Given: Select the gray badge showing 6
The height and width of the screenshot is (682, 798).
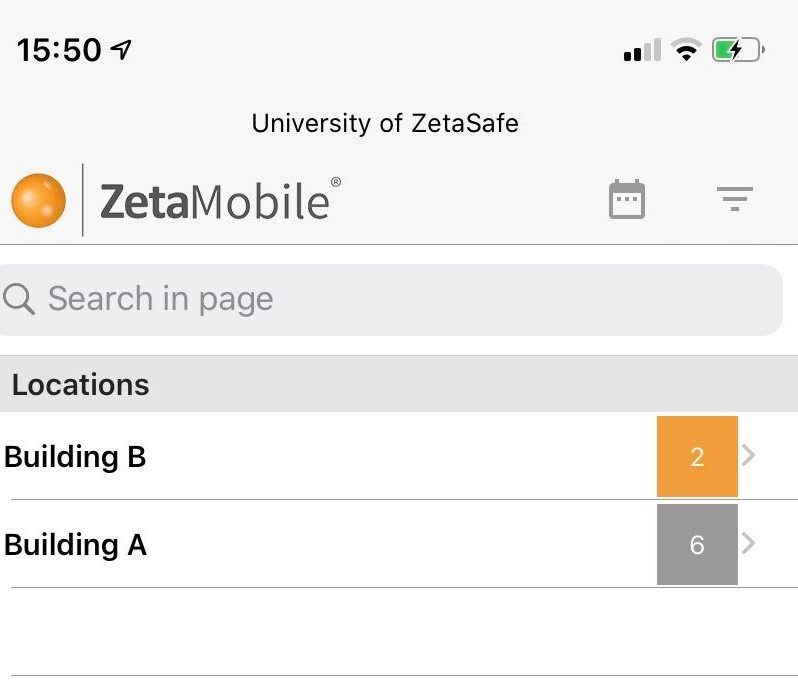Looking at the screenshot, I should (x=697, y=545).
